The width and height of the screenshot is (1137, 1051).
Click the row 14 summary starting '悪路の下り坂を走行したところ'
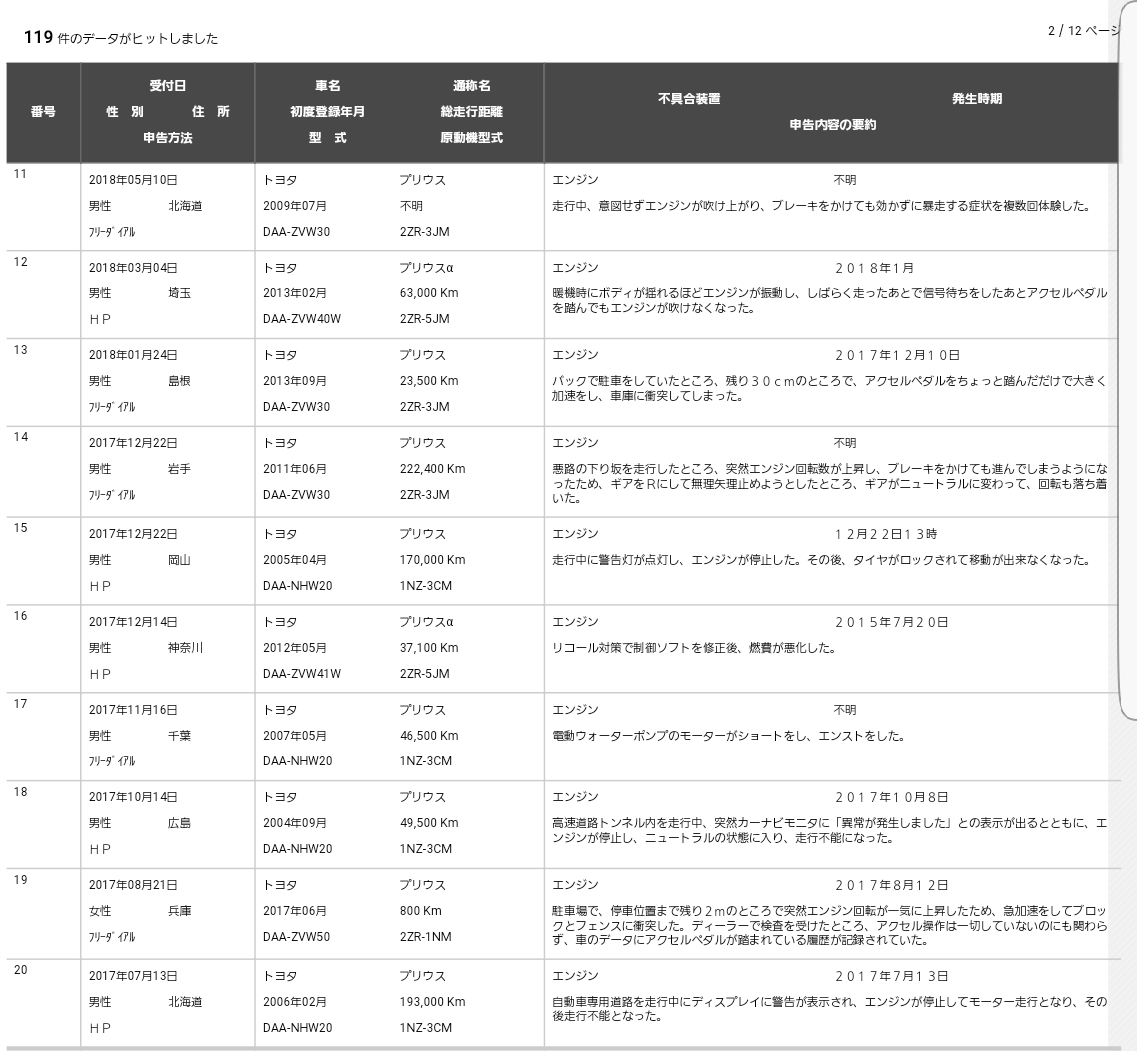pos(830,483)
